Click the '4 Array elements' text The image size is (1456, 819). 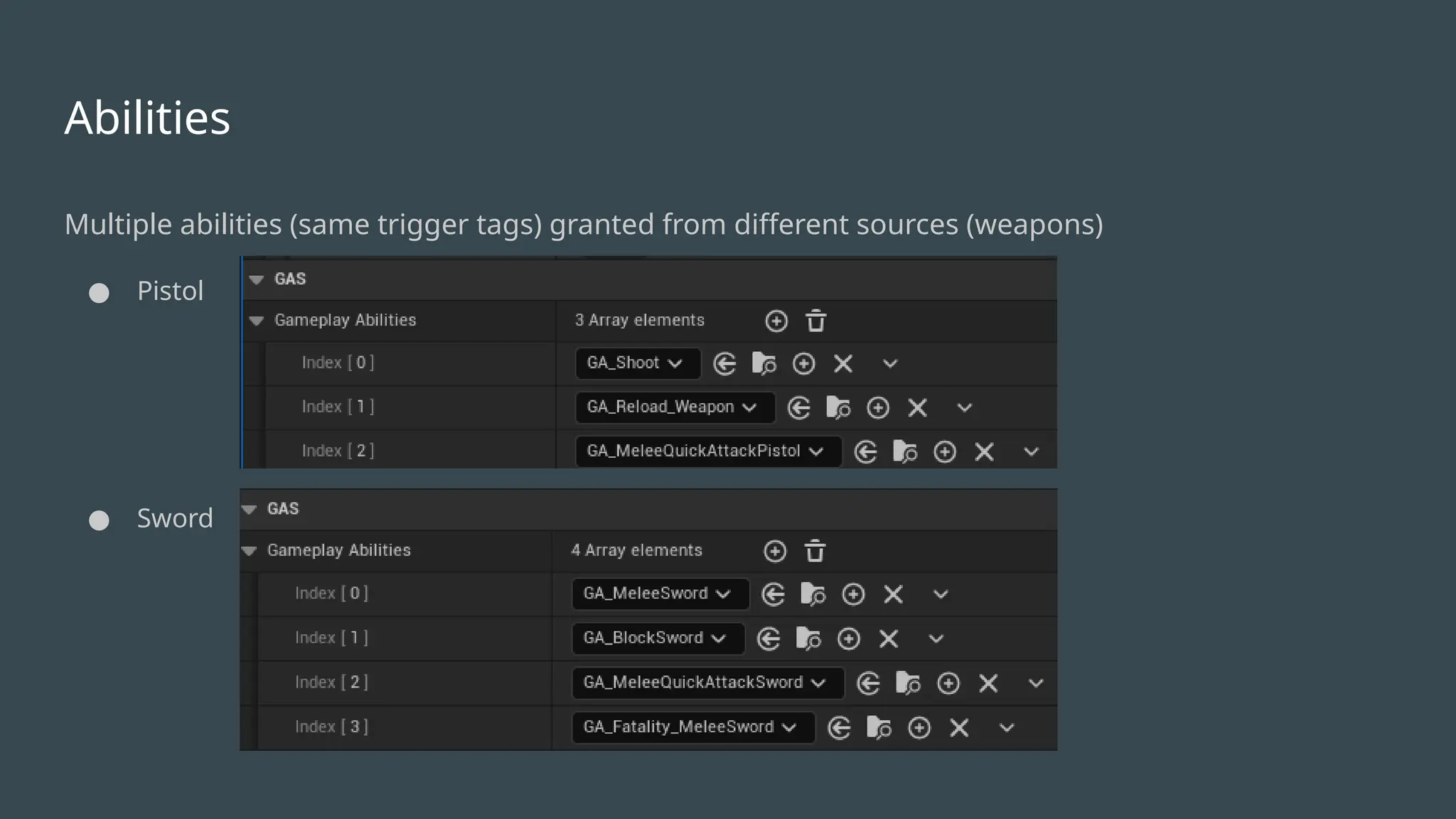click(637, 550)
